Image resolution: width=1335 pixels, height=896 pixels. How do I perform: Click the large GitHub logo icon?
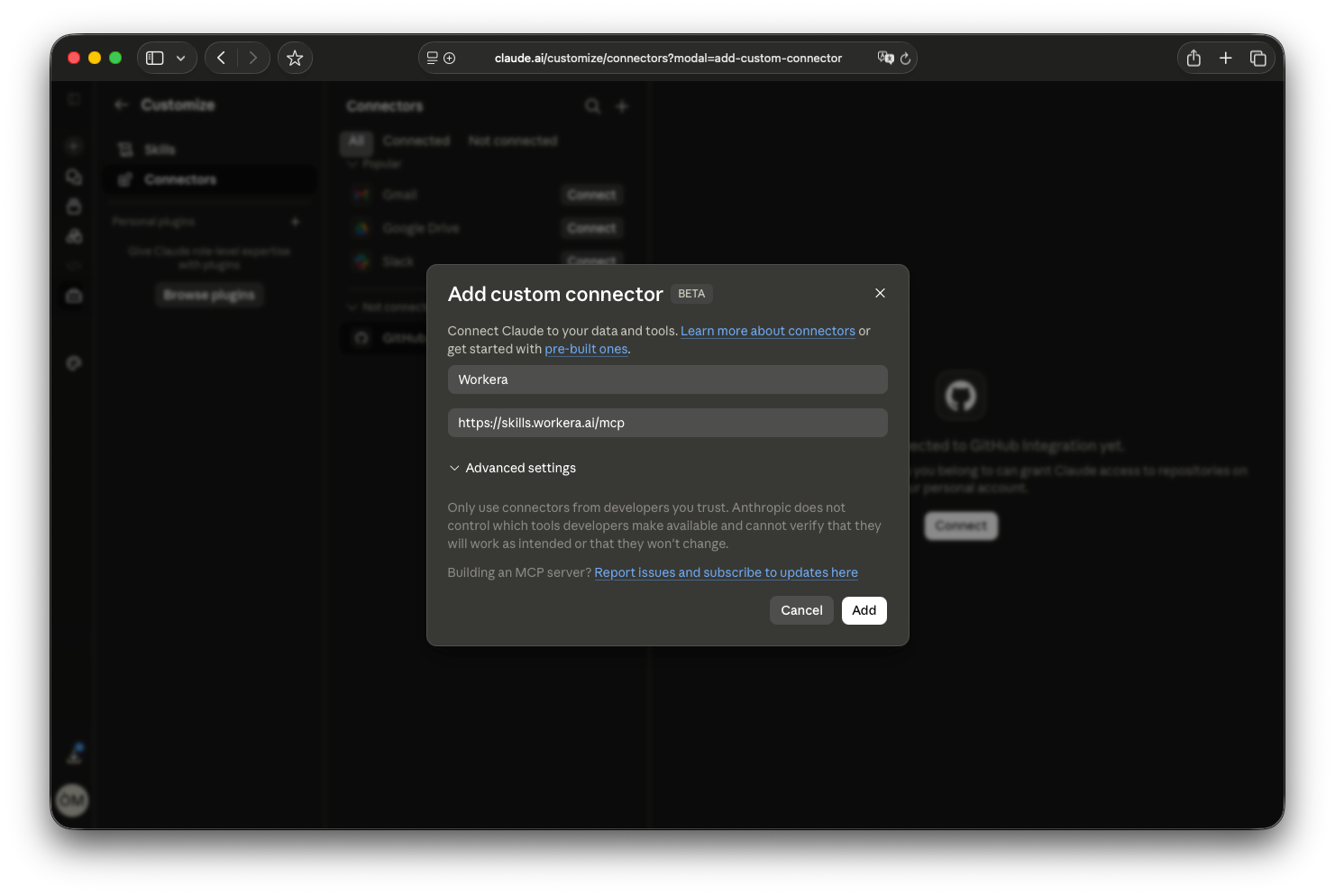961,396
